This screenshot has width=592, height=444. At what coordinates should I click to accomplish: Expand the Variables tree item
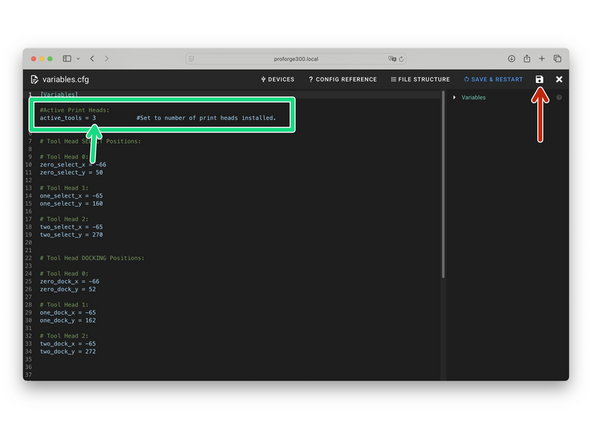coord(454,97)
